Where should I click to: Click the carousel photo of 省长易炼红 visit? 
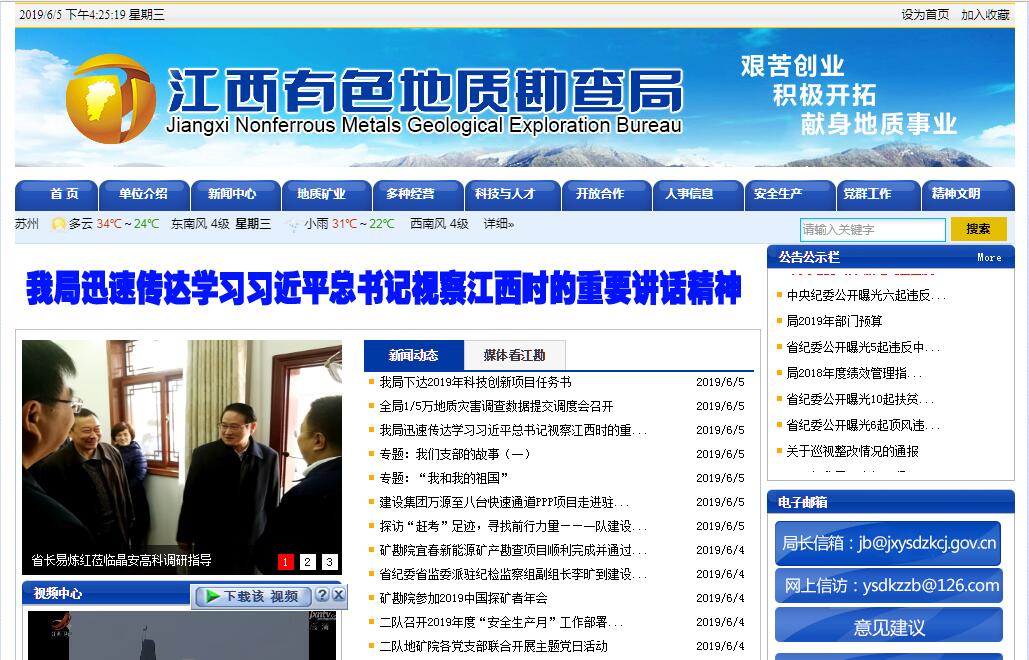tap(182, 457)
